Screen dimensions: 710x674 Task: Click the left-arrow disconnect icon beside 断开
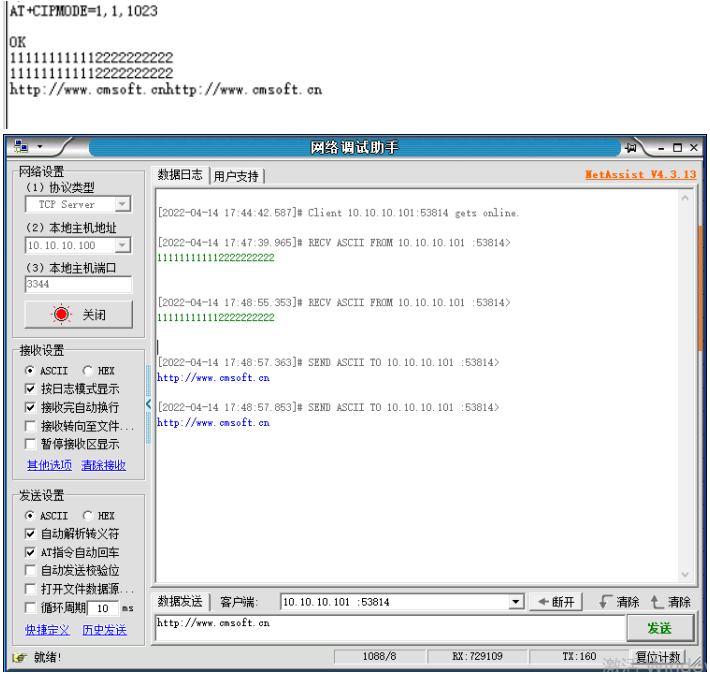(543, 602)
